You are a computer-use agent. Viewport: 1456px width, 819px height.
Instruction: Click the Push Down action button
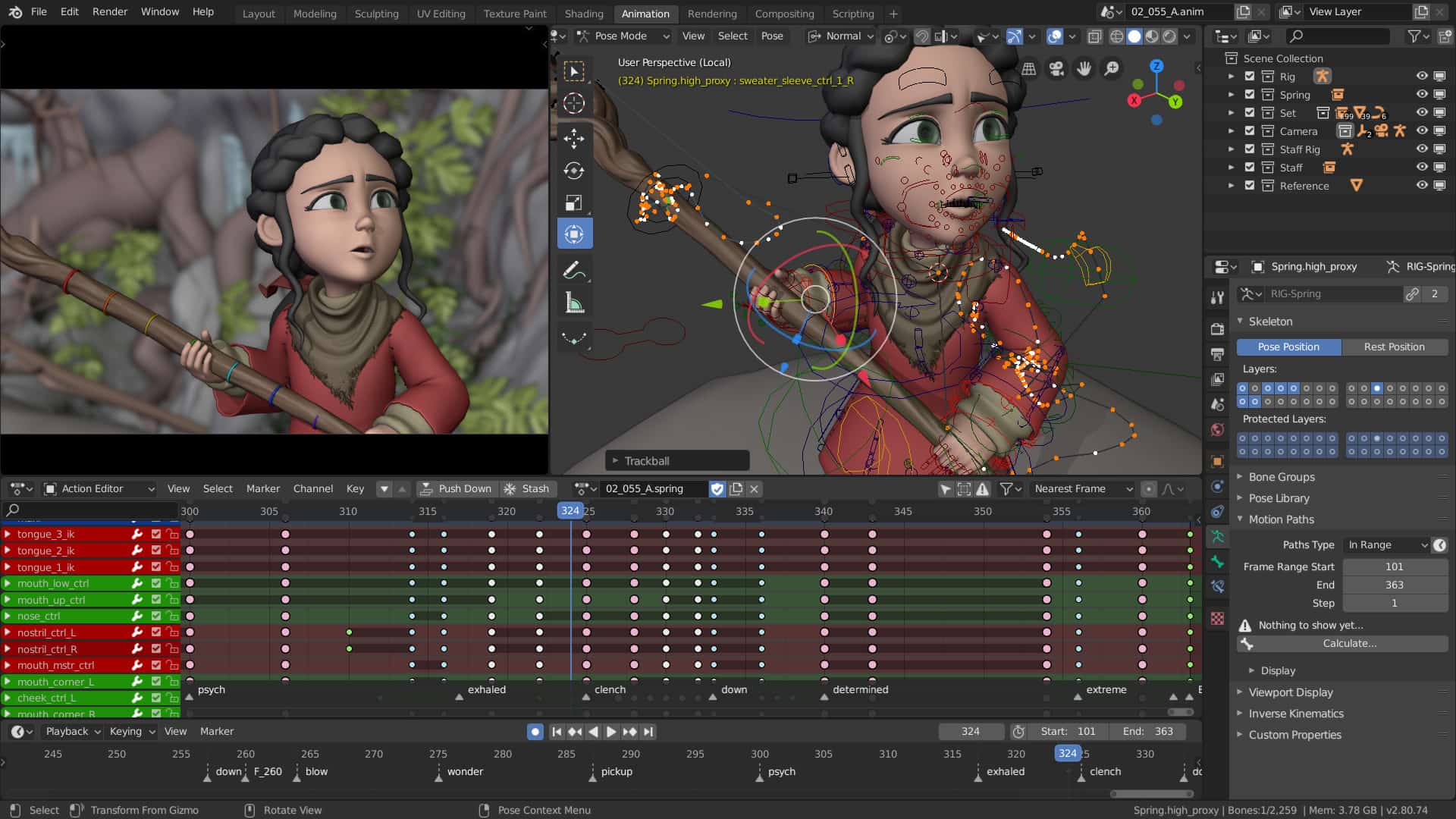pyautogui.click(x=455, y=488)
